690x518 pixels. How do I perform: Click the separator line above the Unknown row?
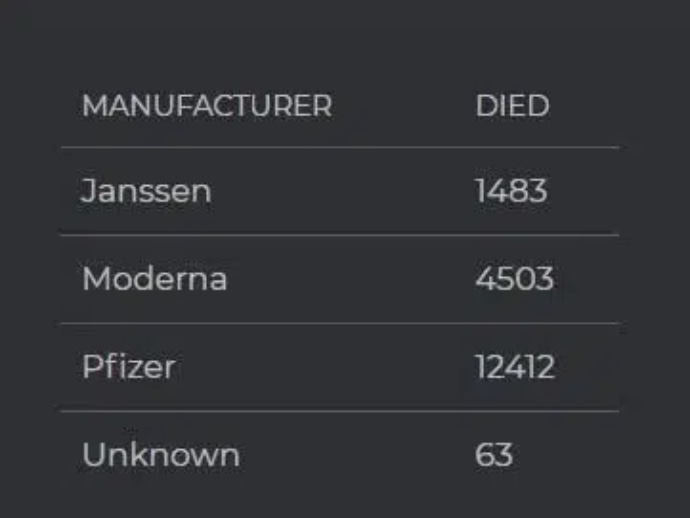coord(340,411)
